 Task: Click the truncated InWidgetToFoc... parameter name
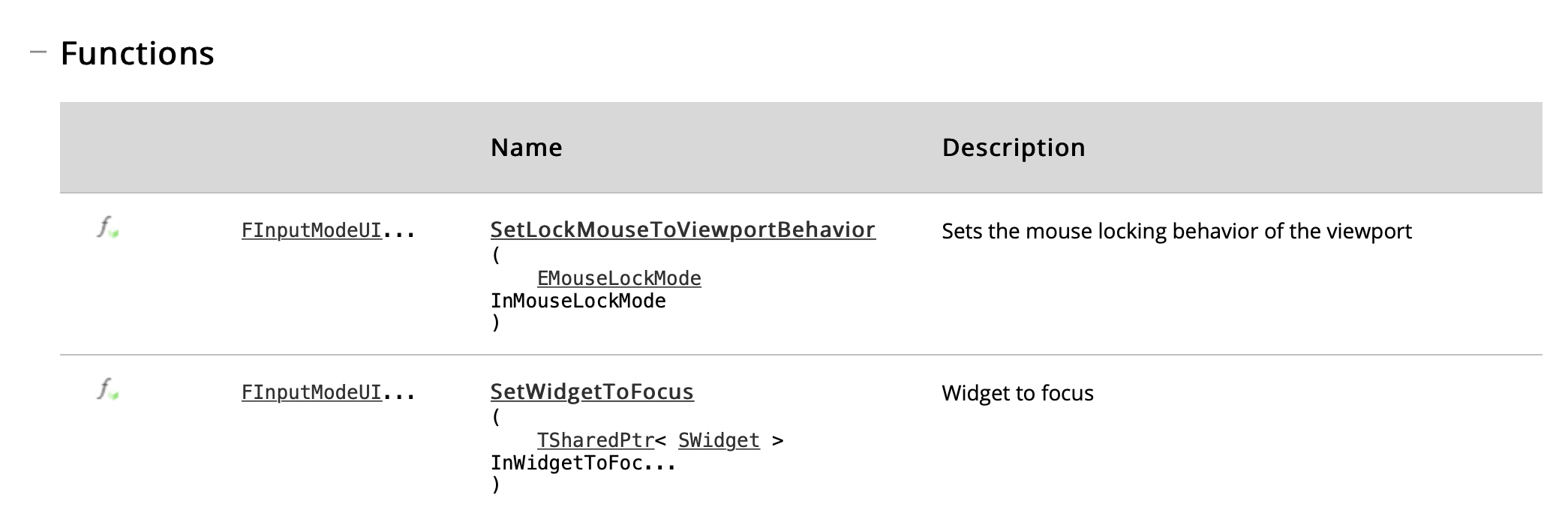pos(583,463)
